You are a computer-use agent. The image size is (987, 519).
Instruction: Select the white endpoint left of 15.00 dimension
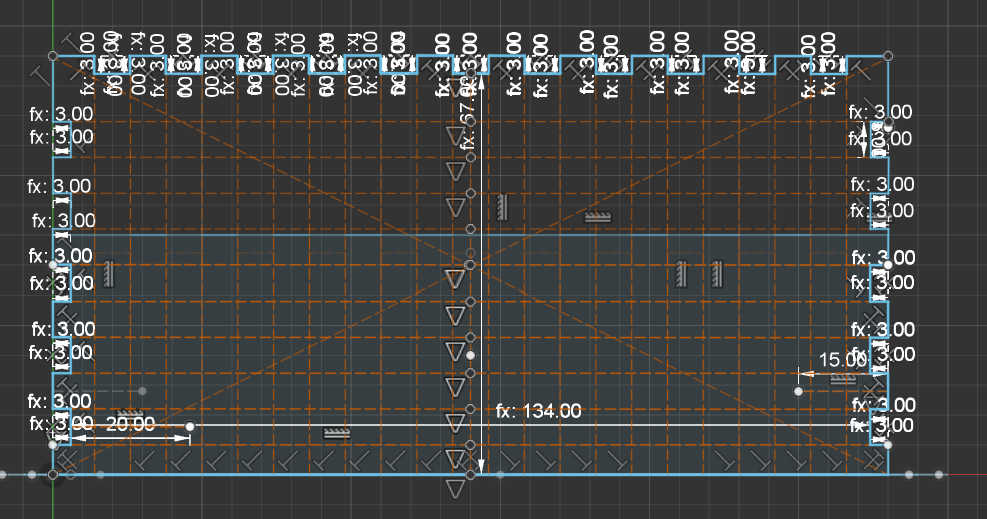pos(798,391)
